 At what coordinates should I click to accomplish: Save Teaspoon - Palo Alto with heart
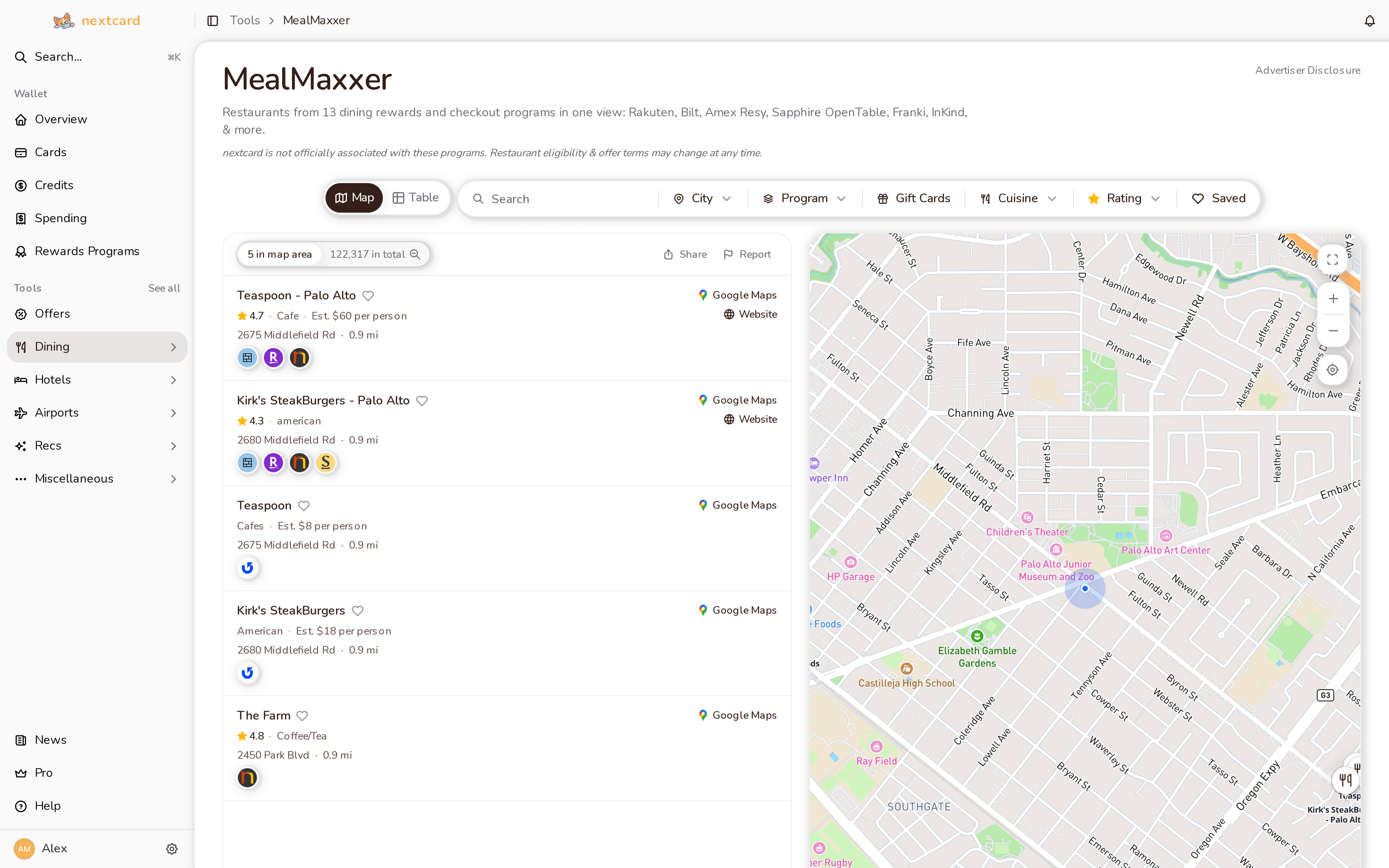[369, 295]
